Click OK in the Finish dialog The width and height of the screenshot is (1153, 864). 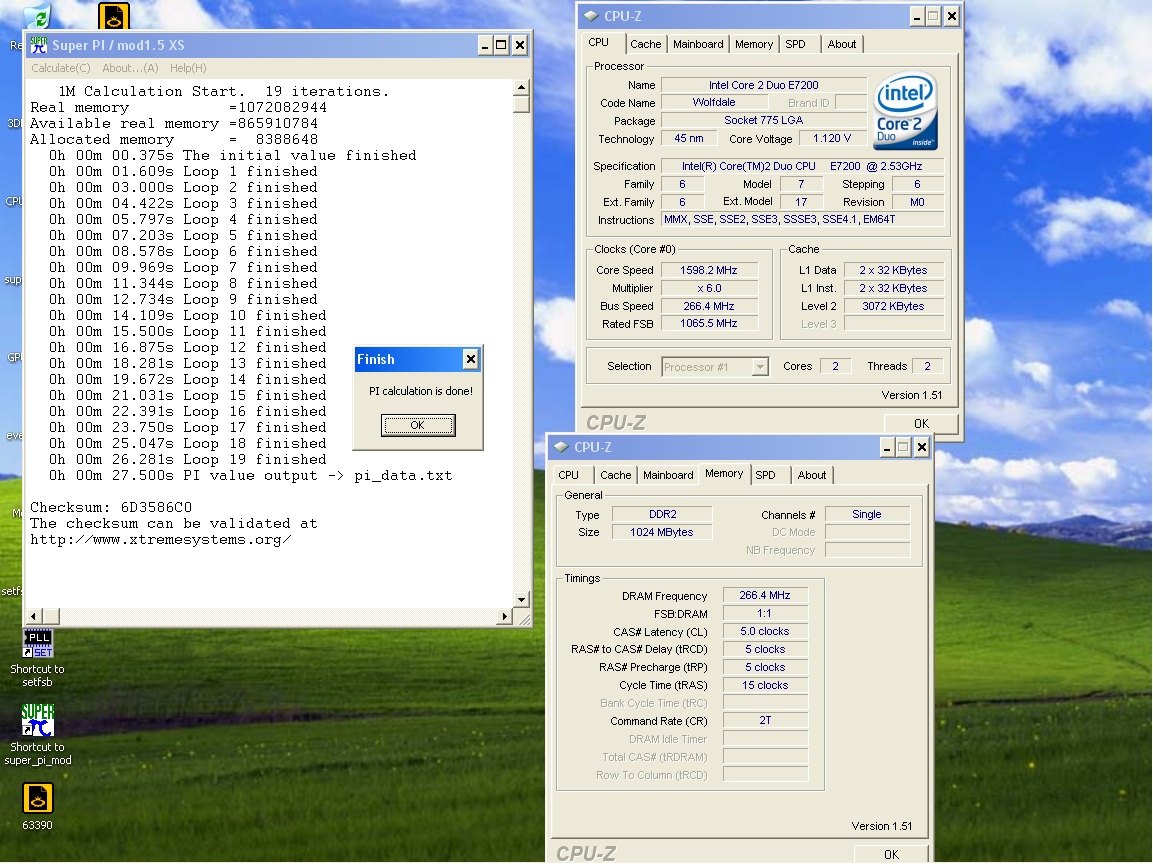[x=418, y=425]
